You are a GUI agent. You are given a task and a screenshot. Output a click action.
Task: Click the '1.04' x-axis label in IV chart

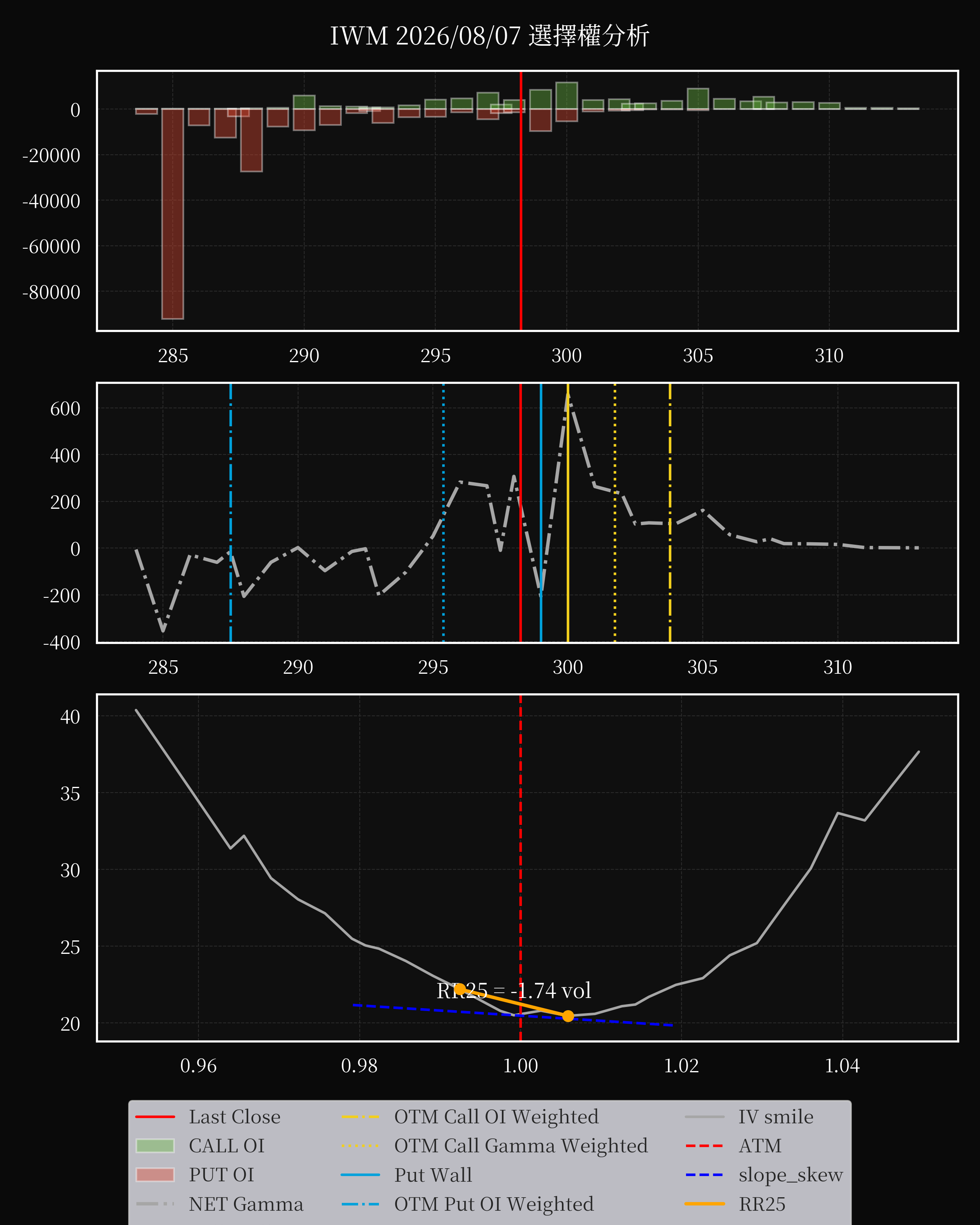pyautogui.click(x=842, y=1065)
